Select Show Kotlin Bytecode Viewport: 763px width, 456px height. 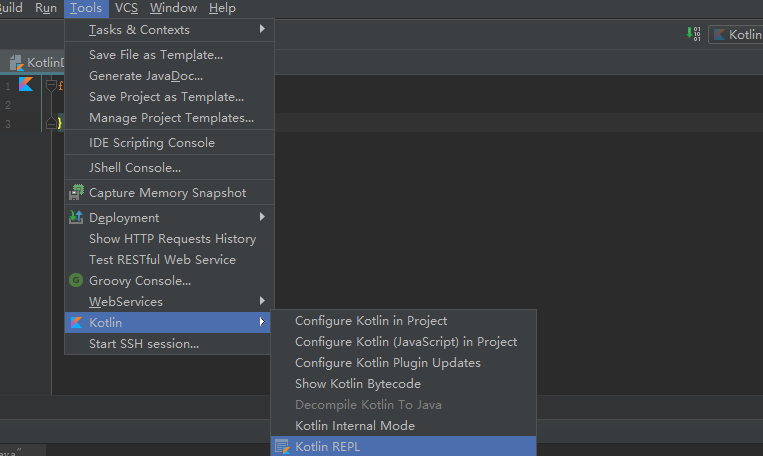[403, 383]
